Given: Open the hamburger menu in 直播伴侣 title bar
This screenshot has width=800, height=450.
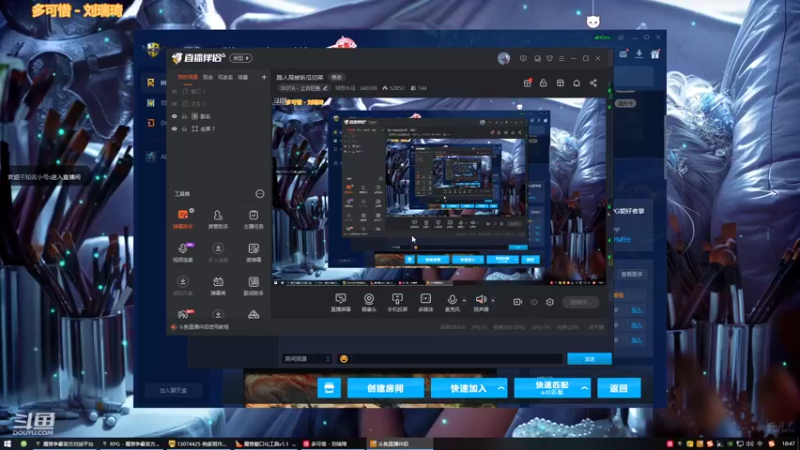Looking at the screenshot, I should pyautogui.click(x=562, y=58).
